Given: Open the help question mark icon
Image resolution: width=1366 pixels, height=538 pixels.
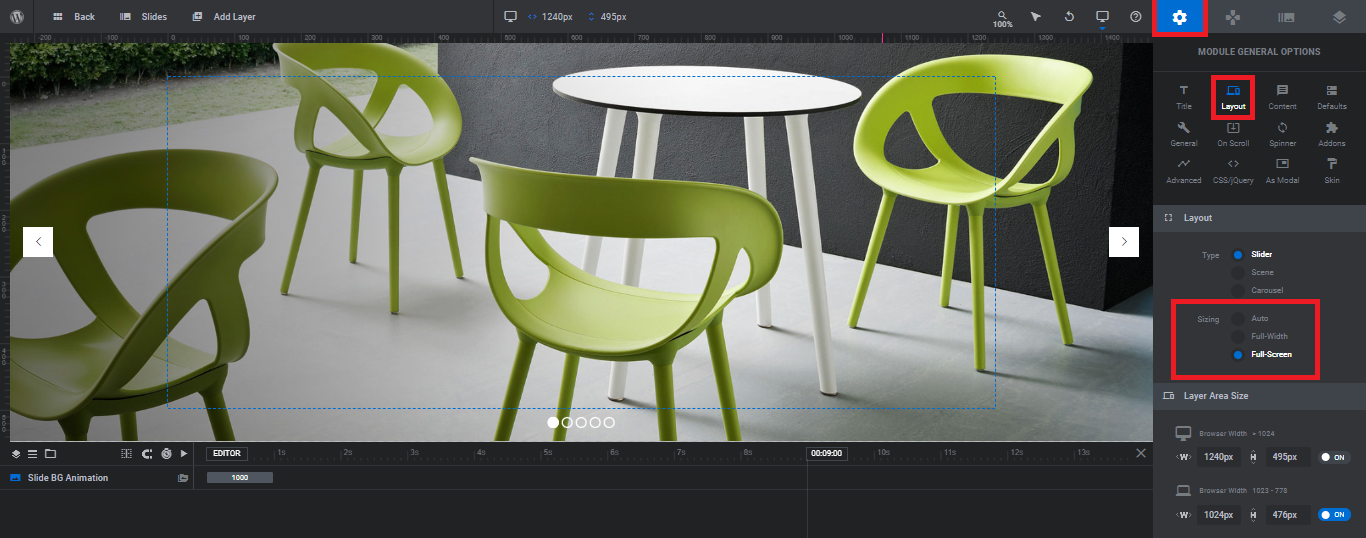Looking at the screenshot, I should pyautogui.click(x=1136, y=17).
